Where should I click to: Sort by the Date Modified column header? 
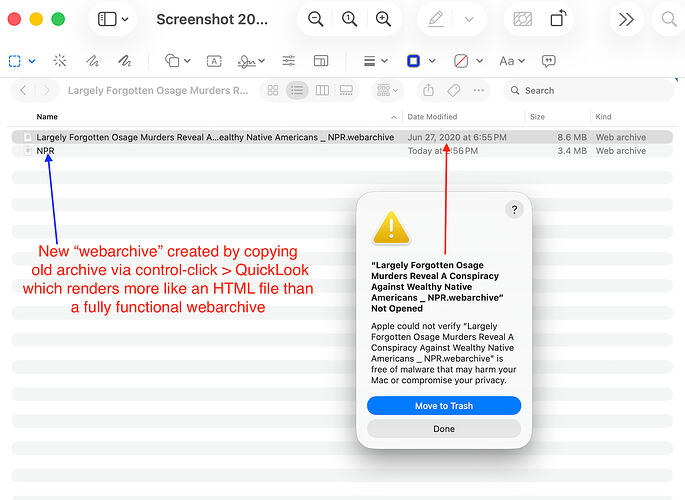pyautogui.click(x=432, y=117)
